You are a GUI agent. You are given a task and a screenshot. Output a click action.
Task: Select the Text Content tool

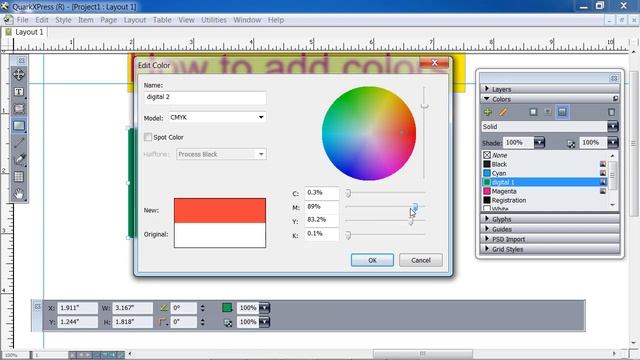pos(19,92)
